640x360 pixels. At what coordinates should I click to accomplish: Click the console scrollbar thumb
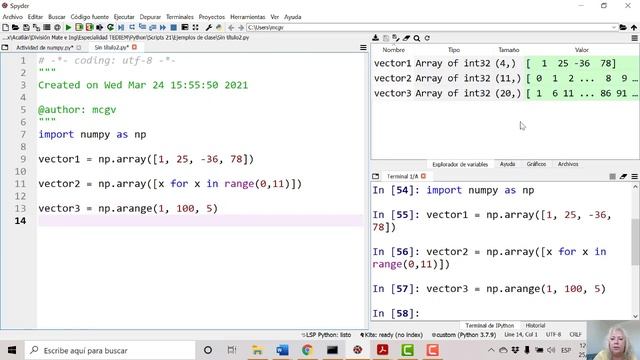[x=636, y=242]
